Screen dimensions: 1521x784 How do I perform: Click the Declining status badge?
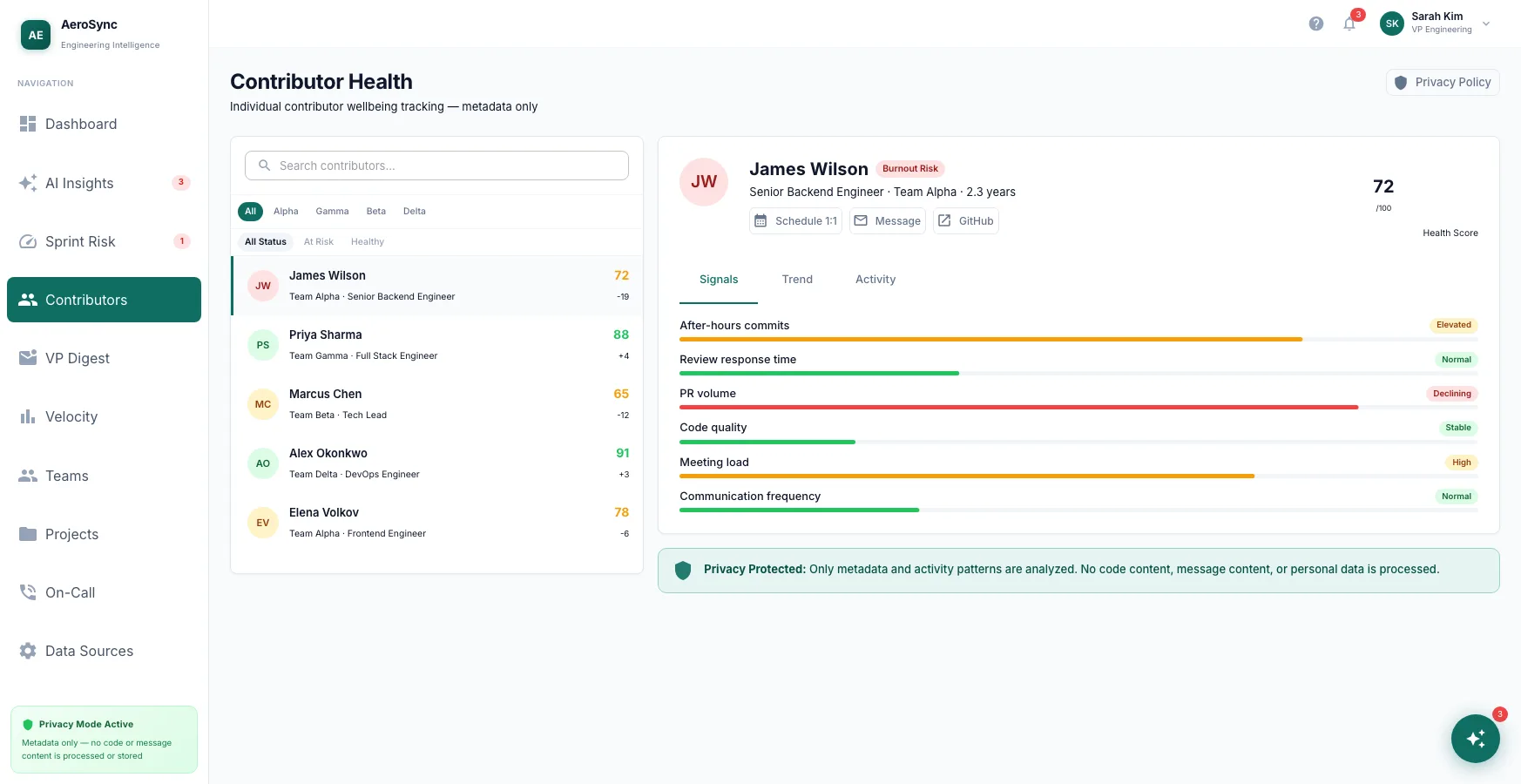click(x=1452, y=394)
